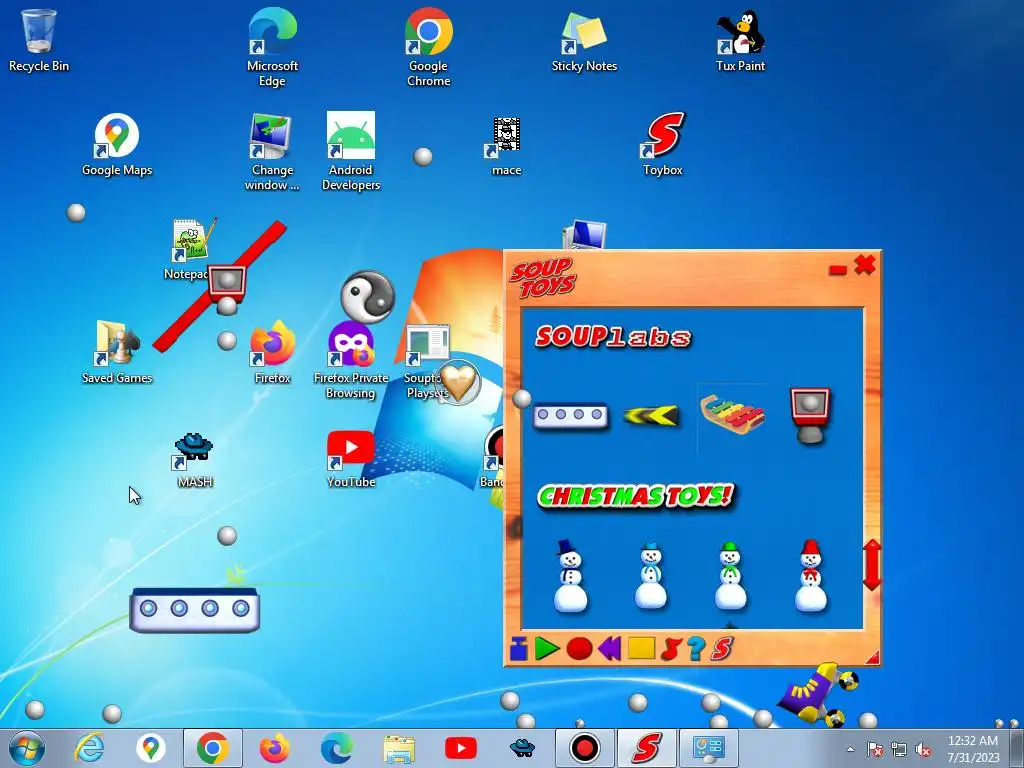Image resolution: width=1024 pixels, height=768 pixels.
Task: Click the red record circle in Soup Toys
Action: coord(579,648)
